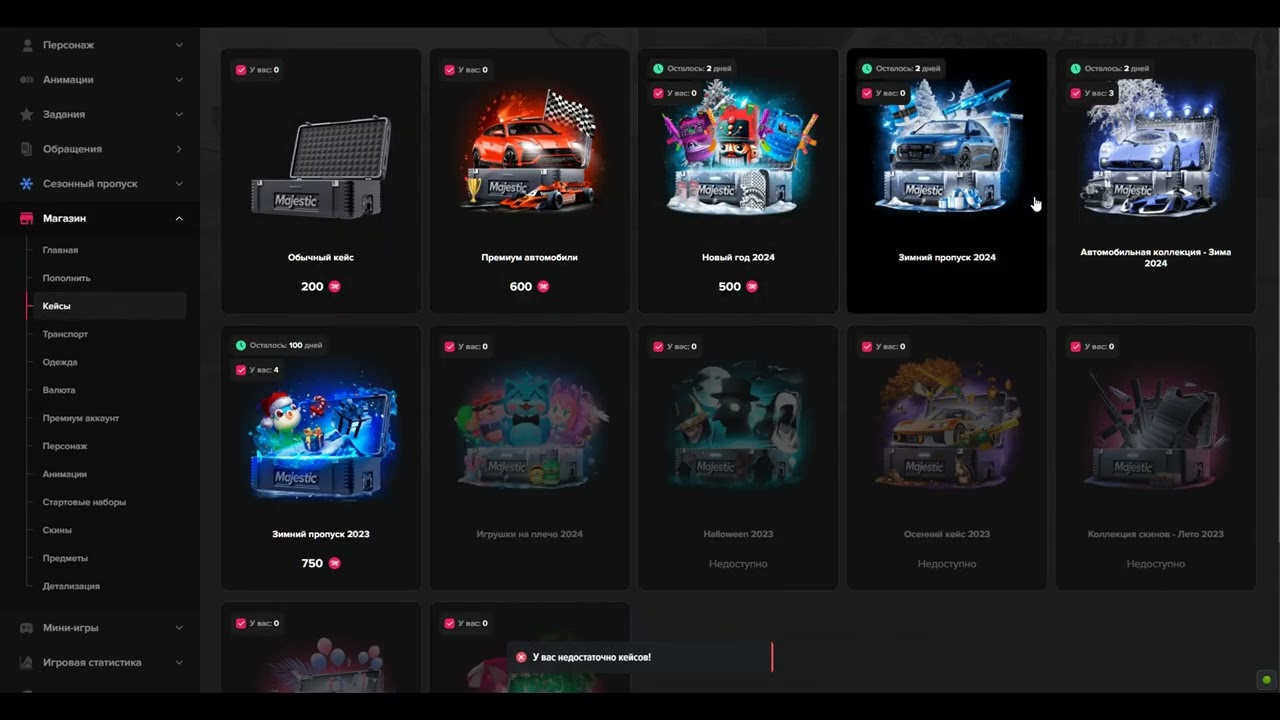Toggle the owned checkbox on Зимний пропуск 2024
1280x720 pixels.
coord(867,93)
